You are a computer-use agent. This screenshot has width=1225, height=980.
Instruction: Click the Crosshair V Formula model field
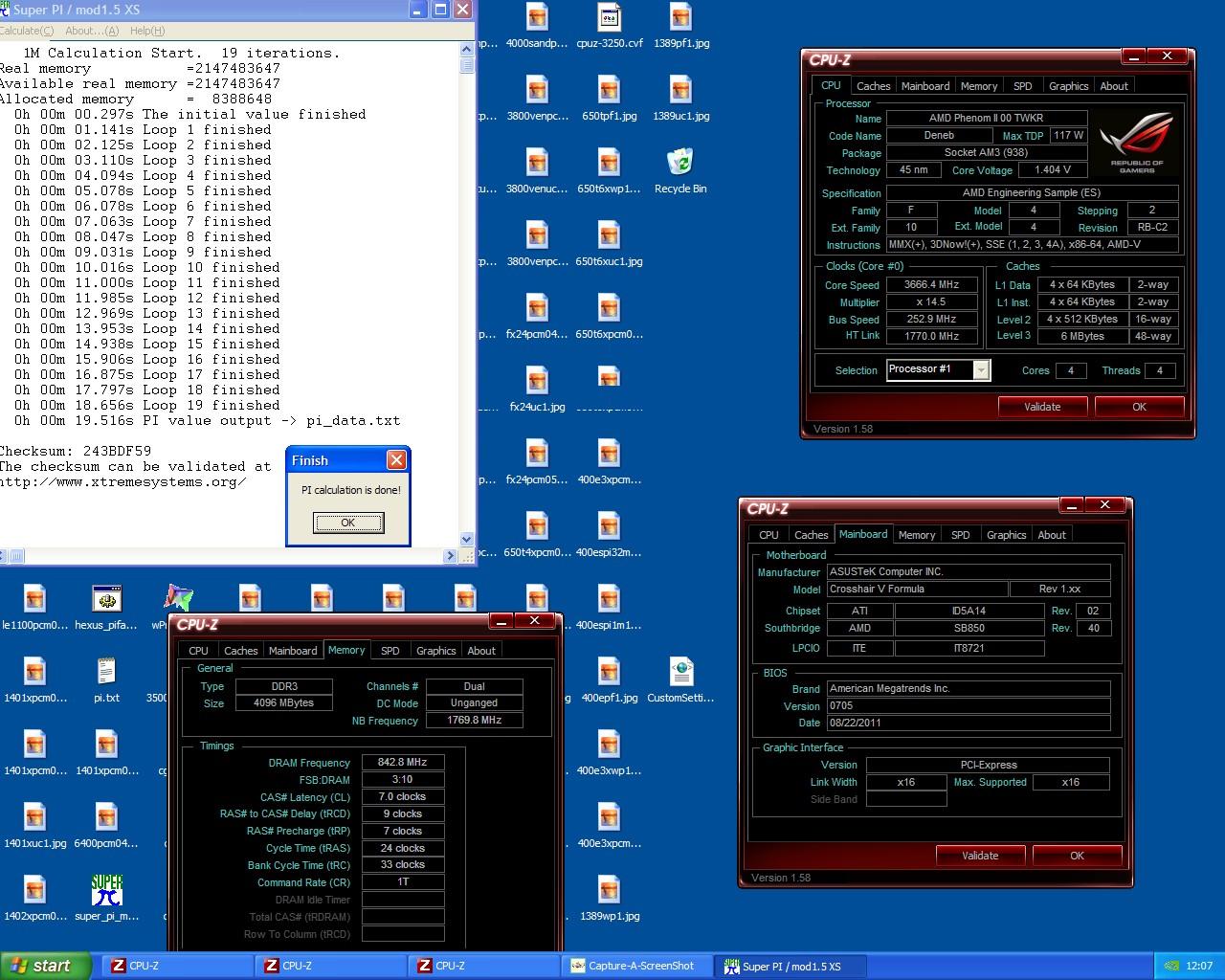pos(917,590)
